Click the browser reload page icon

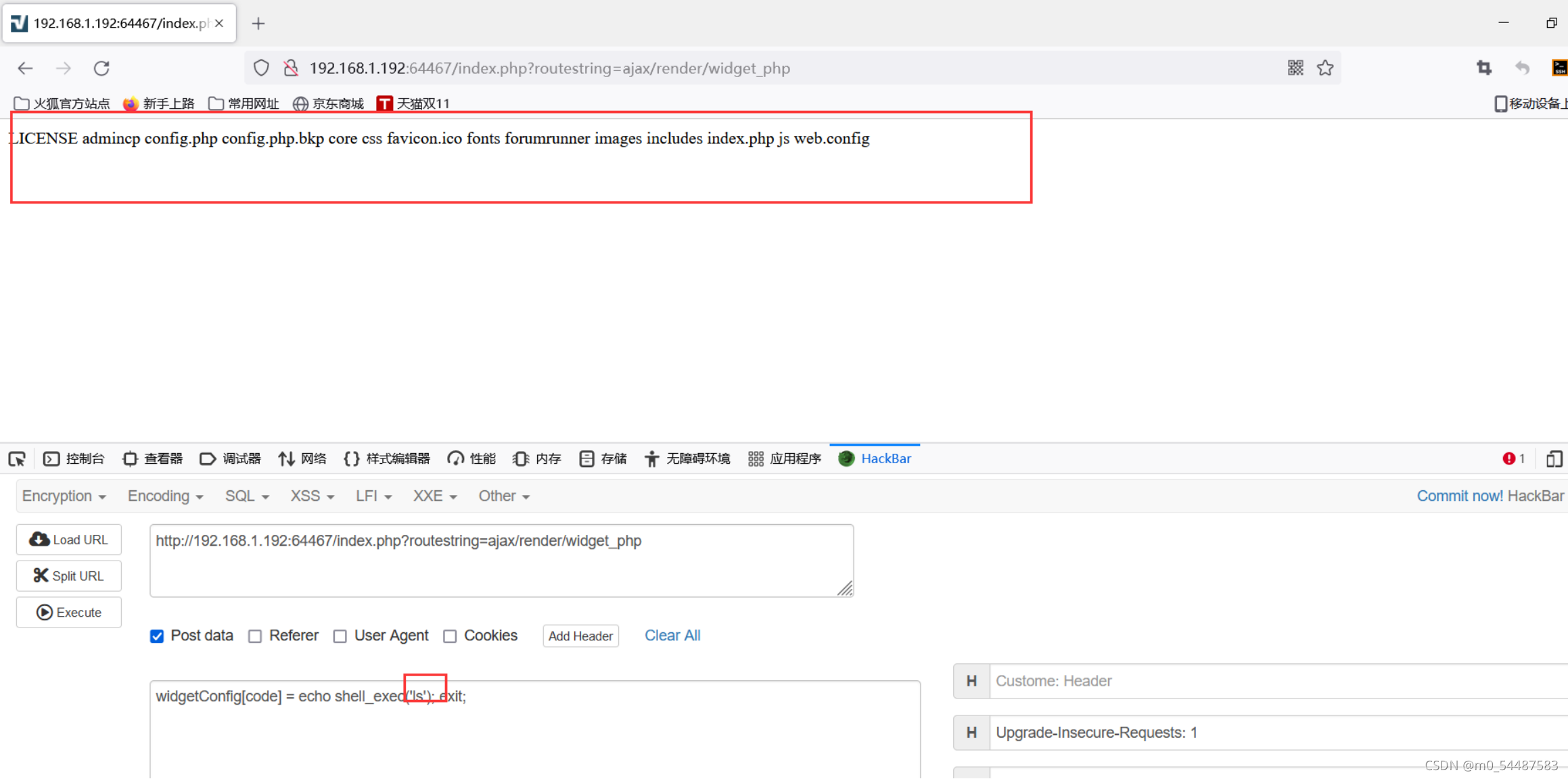[101, 68]
